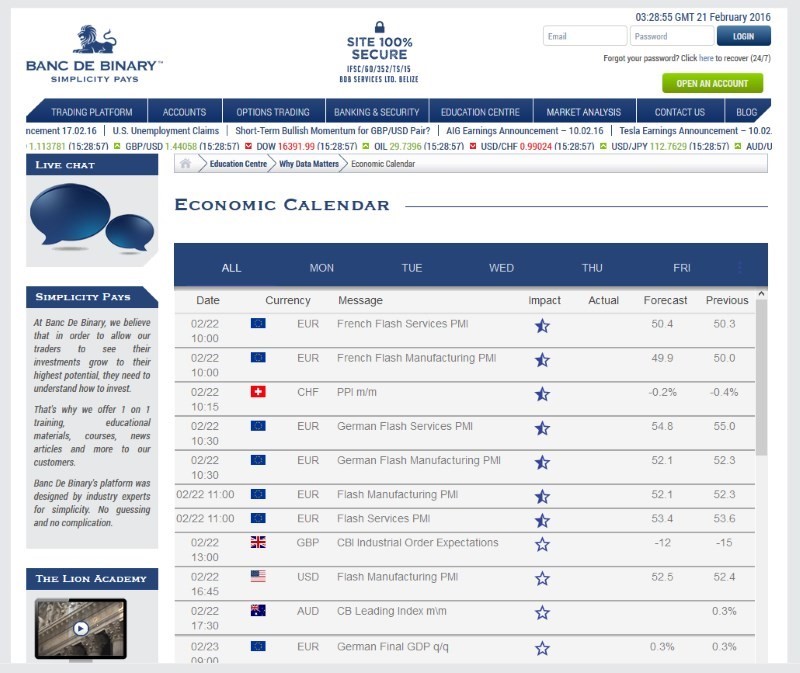Open U.S. Unemployment Claims news link
The height and width of the screenshot is (673, 800).
(x=166, y=131)
